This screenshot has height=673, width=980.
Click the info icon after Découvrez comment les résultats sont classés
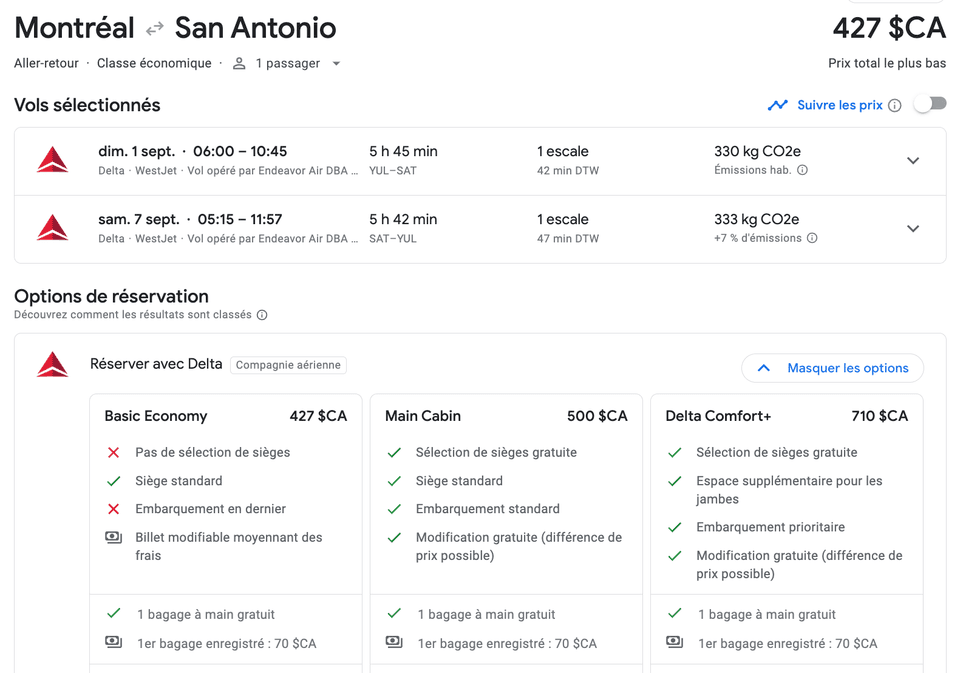[261, 314]
